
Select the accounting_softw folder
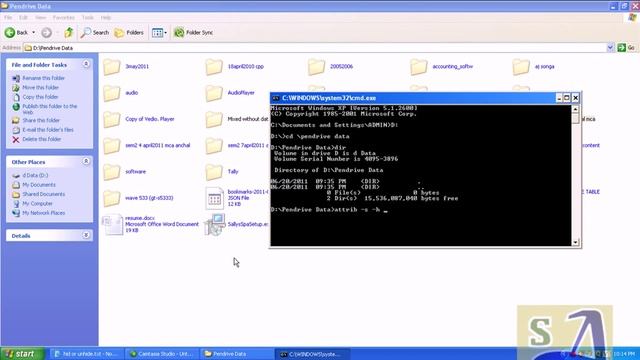(x=441, y=67)
